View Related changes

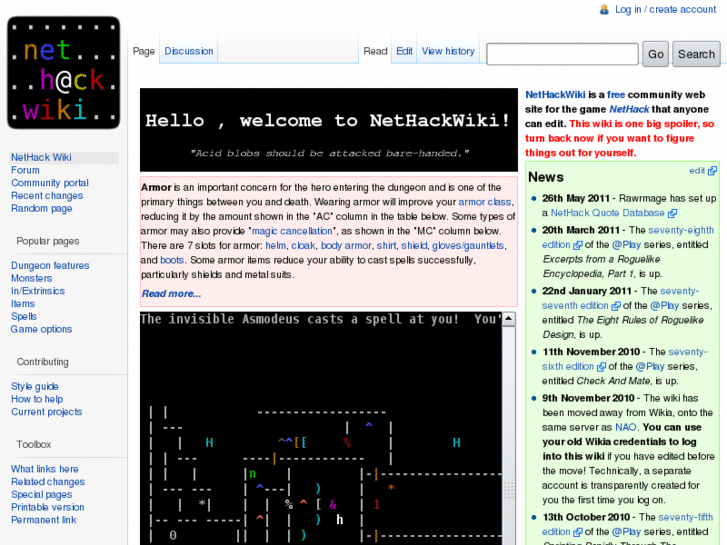point(48,482)
